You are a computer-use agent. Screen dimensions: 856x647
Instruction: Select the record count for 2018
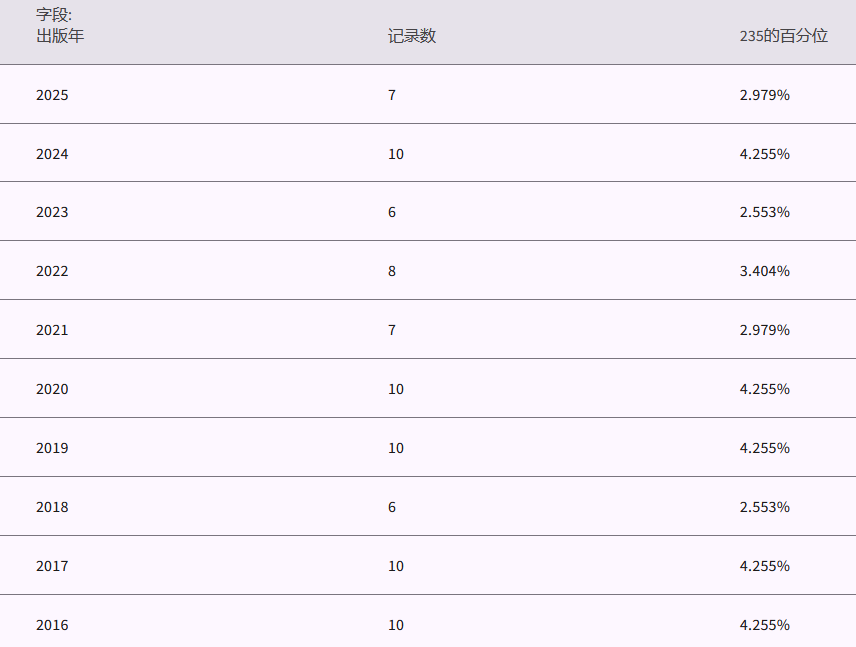click(392, 507)
